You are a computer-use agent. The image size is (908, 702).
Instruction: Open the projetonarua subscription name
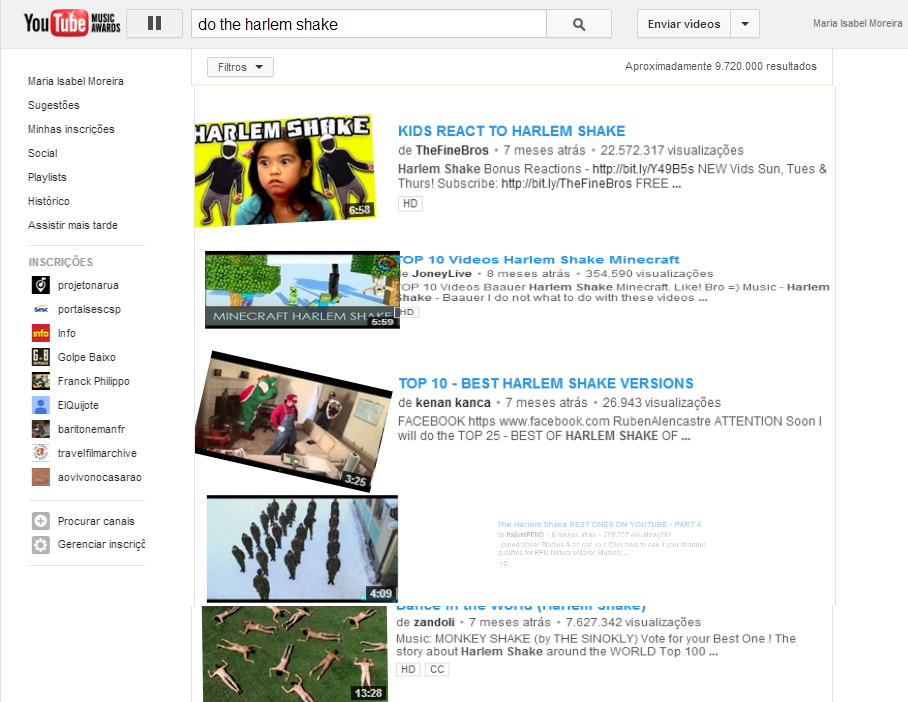coord(88,285)
